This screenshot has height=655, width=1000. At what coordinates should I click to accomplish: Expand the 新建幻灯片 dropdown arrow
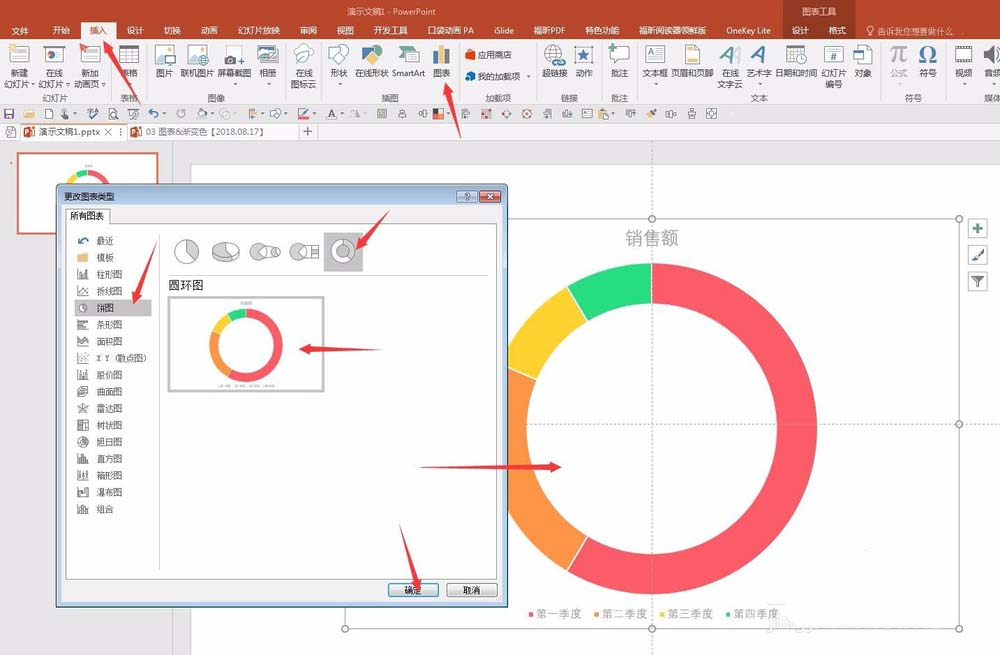tap(33, 84)
